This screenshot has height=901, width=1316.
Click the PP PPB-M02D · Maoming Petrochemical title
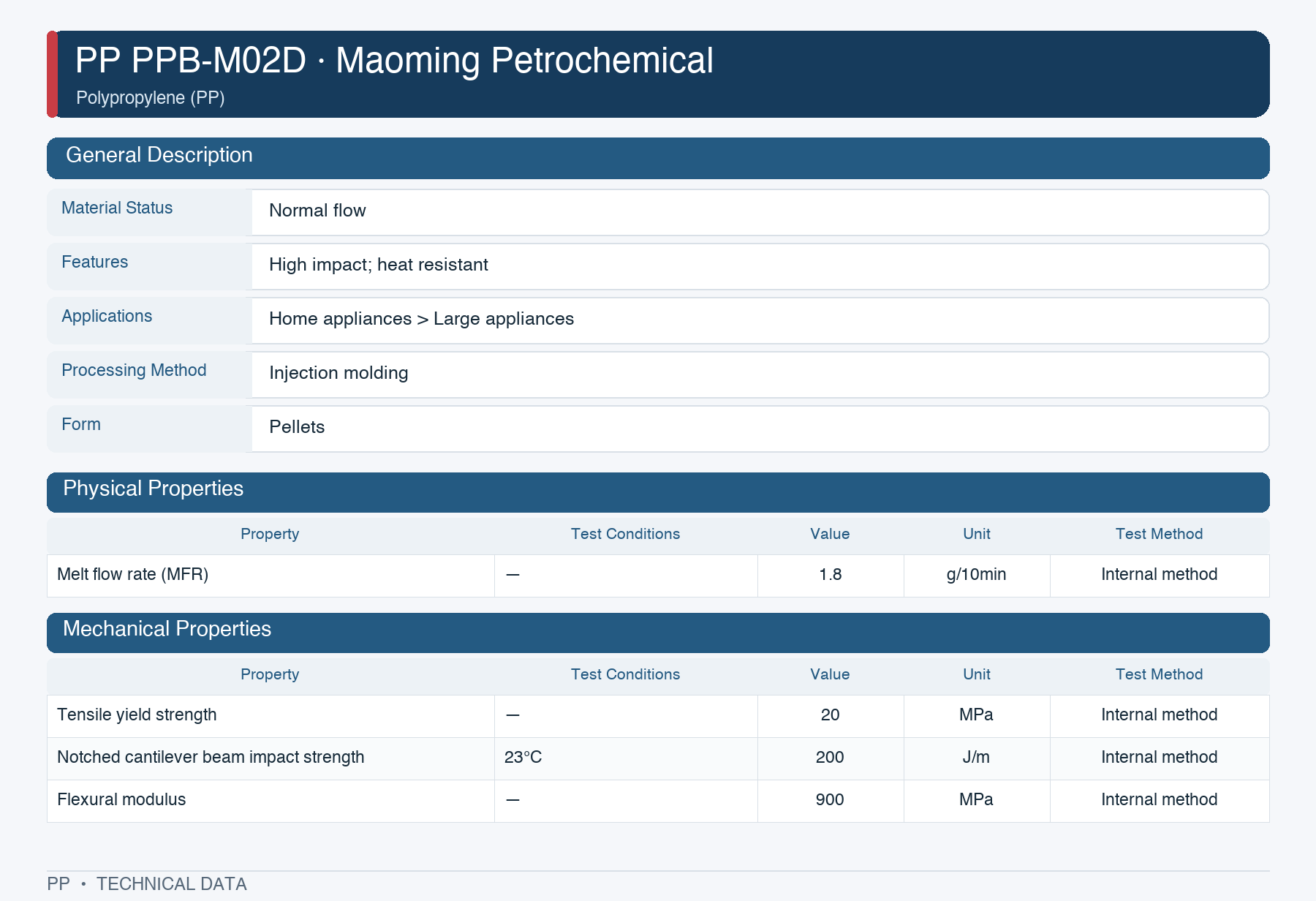(x=394, y=61)
